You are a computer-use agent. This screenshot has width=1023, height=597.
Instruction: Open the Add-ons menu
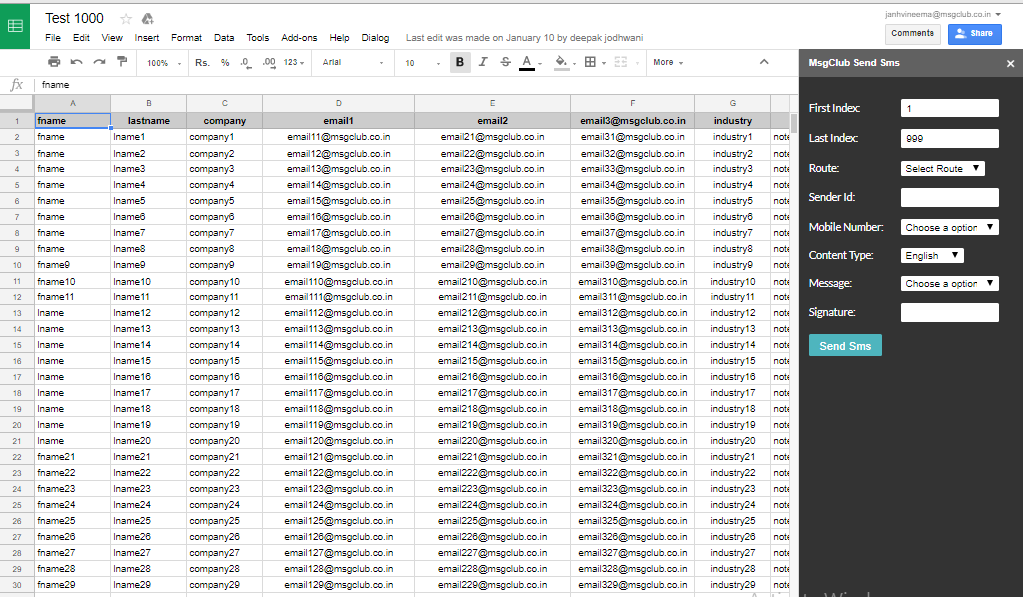coord(299,38)
